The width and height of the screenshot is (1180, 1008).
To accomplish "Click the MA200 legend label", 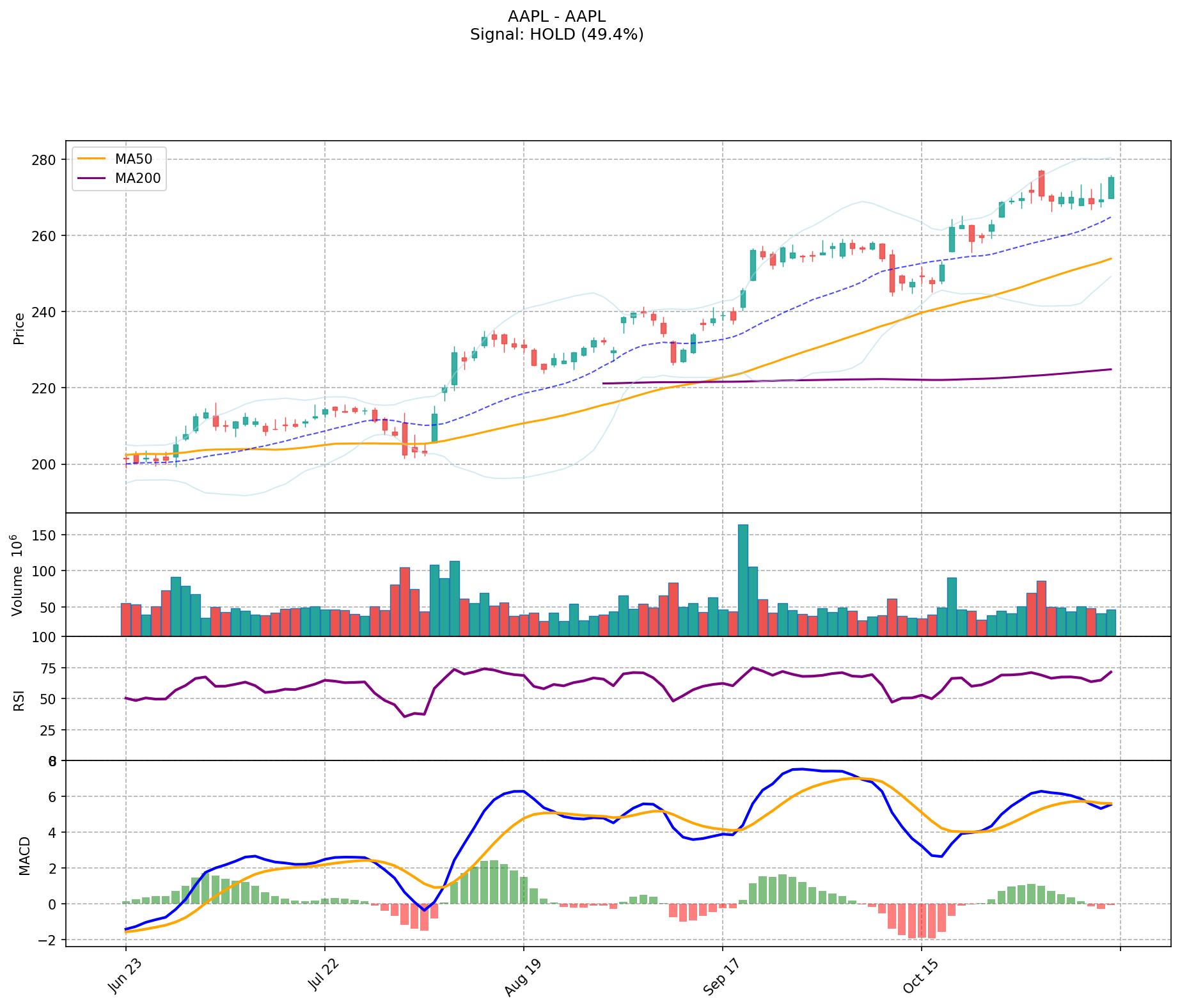I will click(x=138, y=179).
